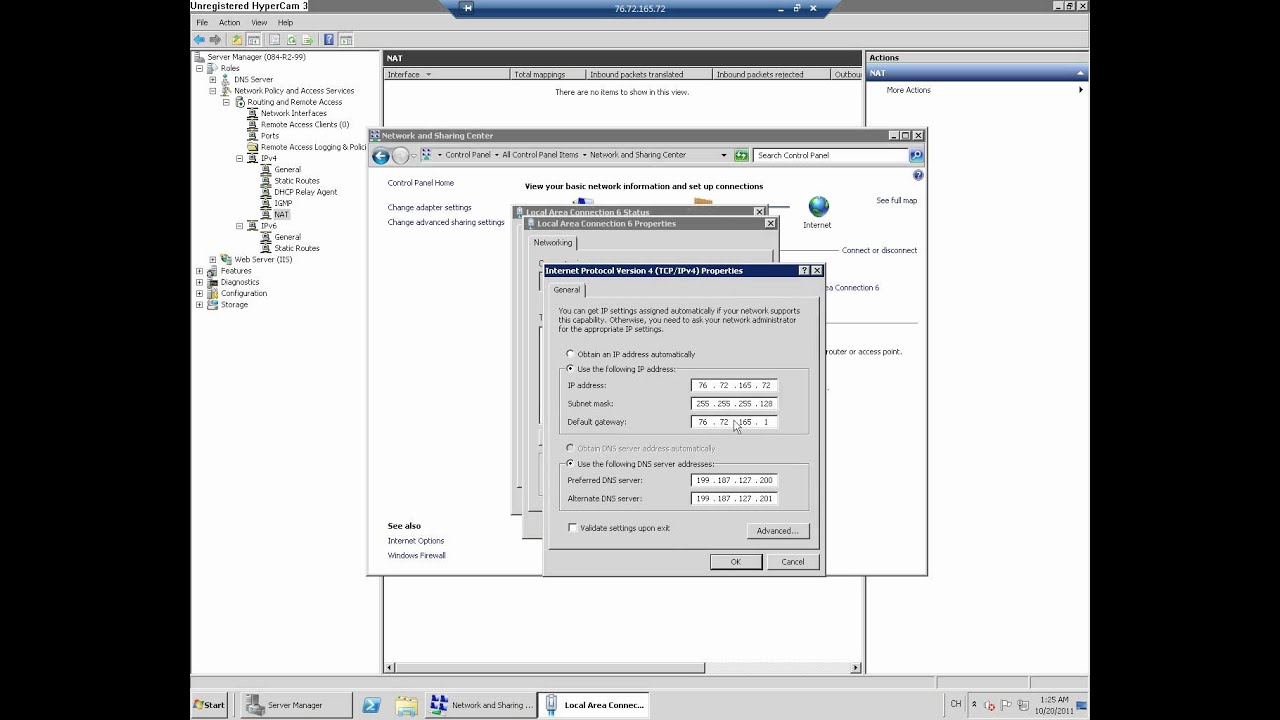
Task: Click the search magnifier icon in Control Panel
Action: (916, 155)
